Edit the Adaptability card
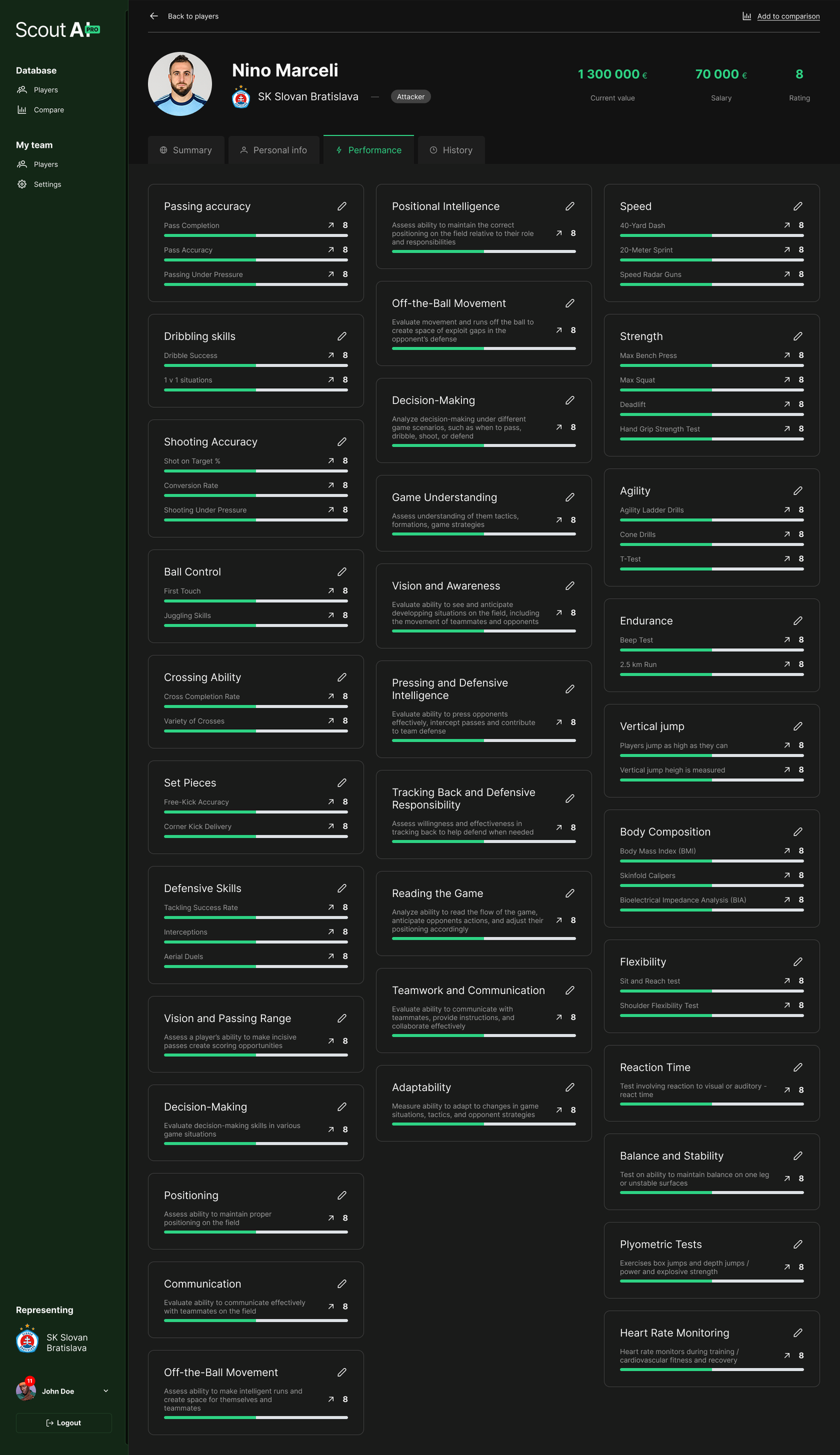This screenshot has width=840, height=1455. pyautogui.click(x=570, y=1087)
